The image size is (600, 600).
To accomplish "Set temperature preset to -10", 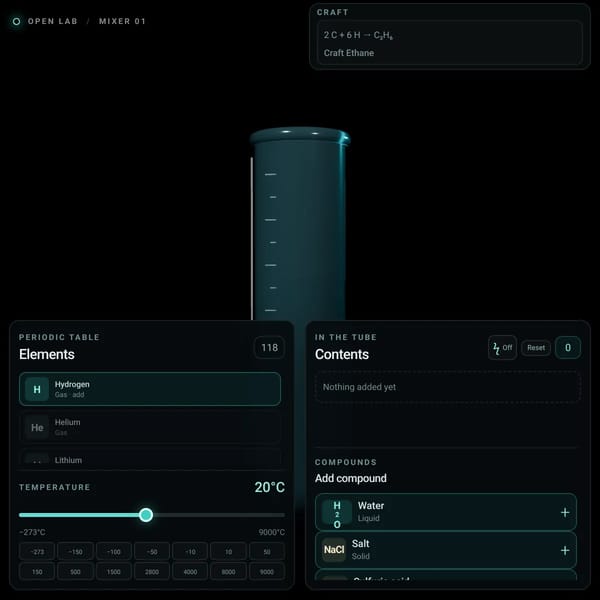I will (x=190, y=551).
